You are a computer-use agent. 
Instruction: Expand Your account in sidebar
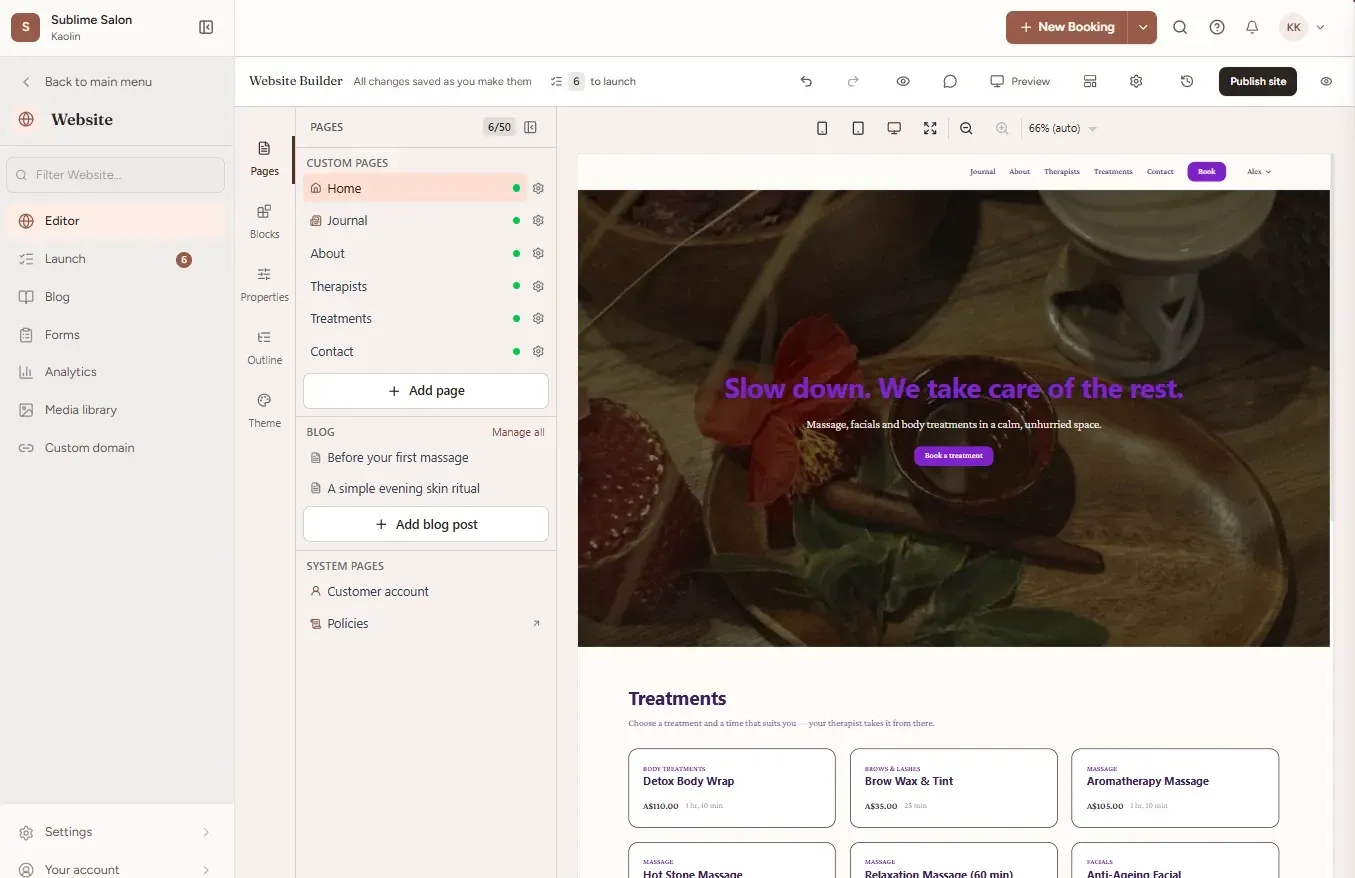click(x=117, y=869)
